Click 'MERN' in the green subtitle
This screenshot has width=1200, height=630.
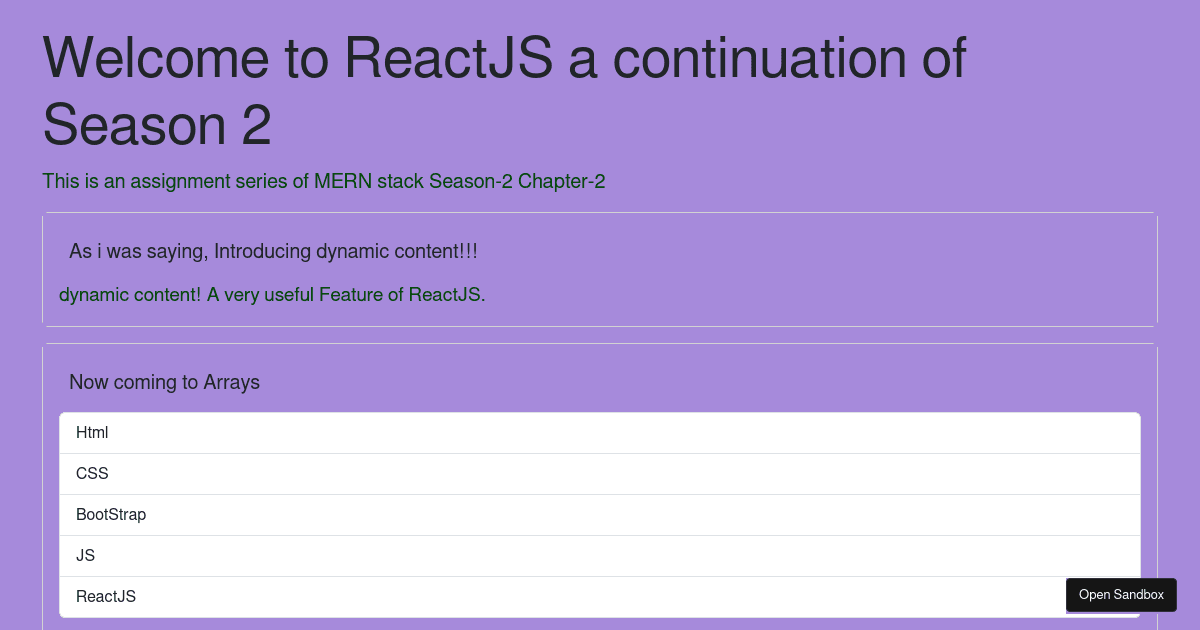(x=342, y=182)
